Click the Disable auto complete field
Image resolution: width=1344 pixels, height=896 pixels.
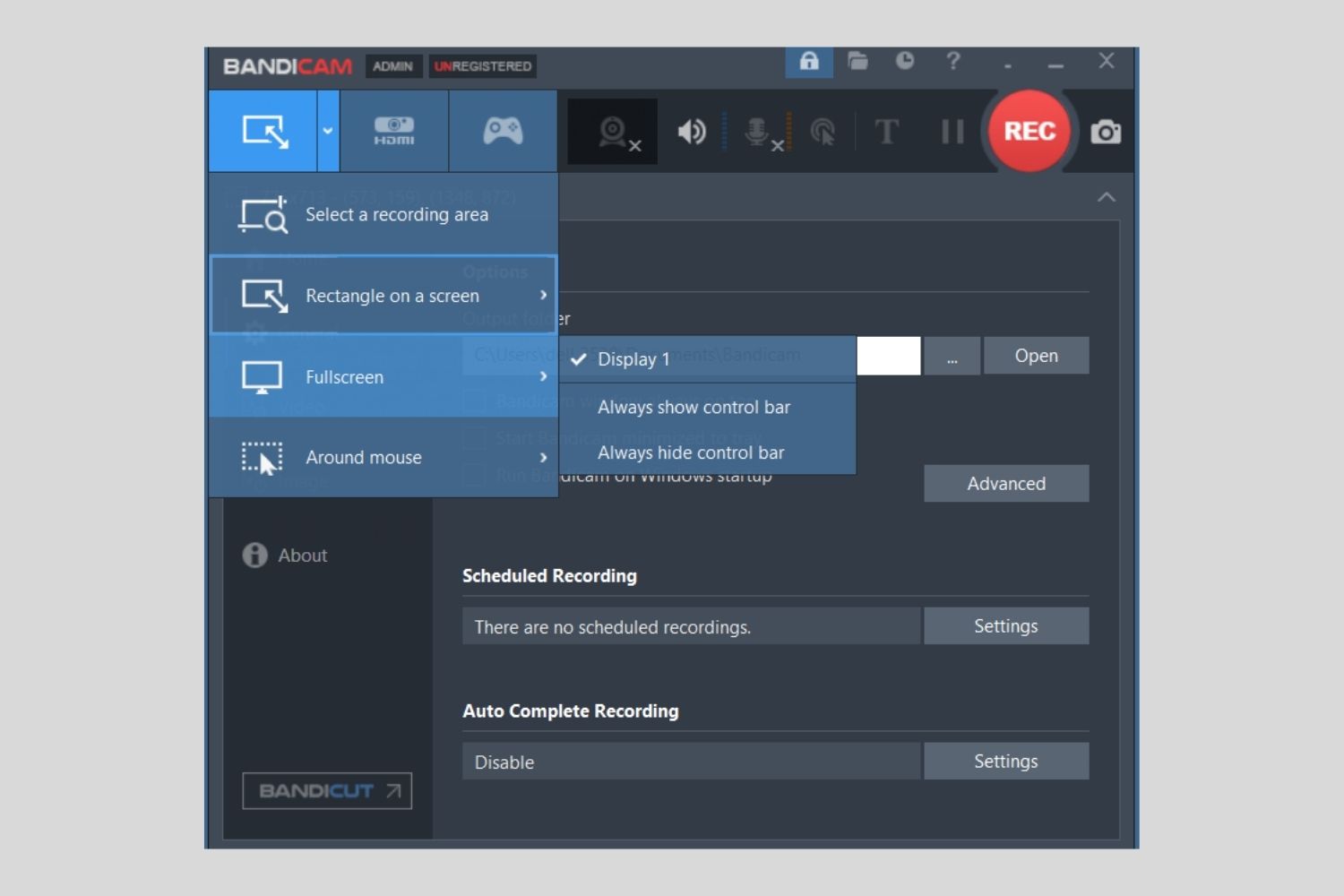click(691, 762)
